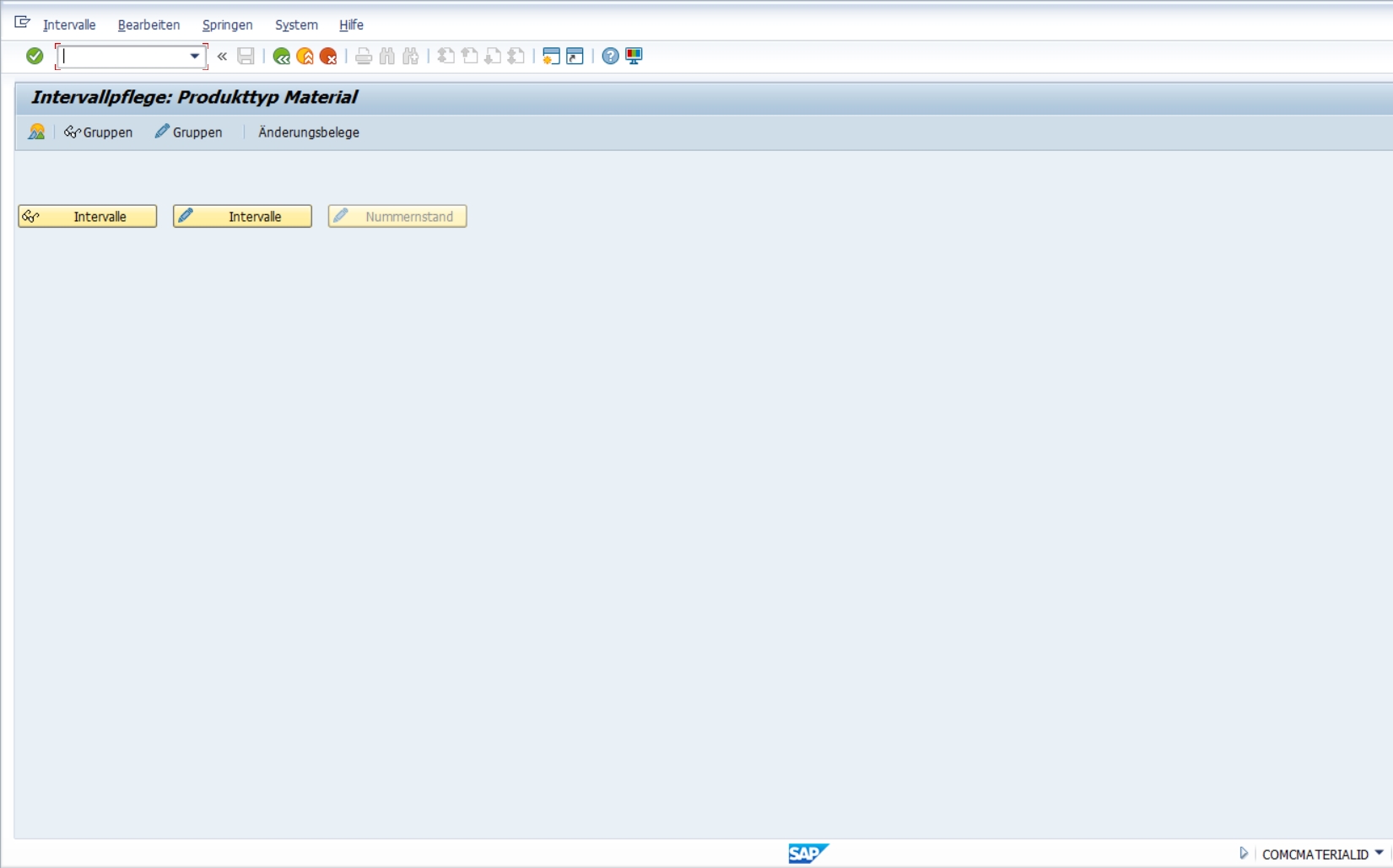Viewport: 1393px width, 868px height.
Task: Click COMCMATERIALID status bar text
Action: [1315, 855]
